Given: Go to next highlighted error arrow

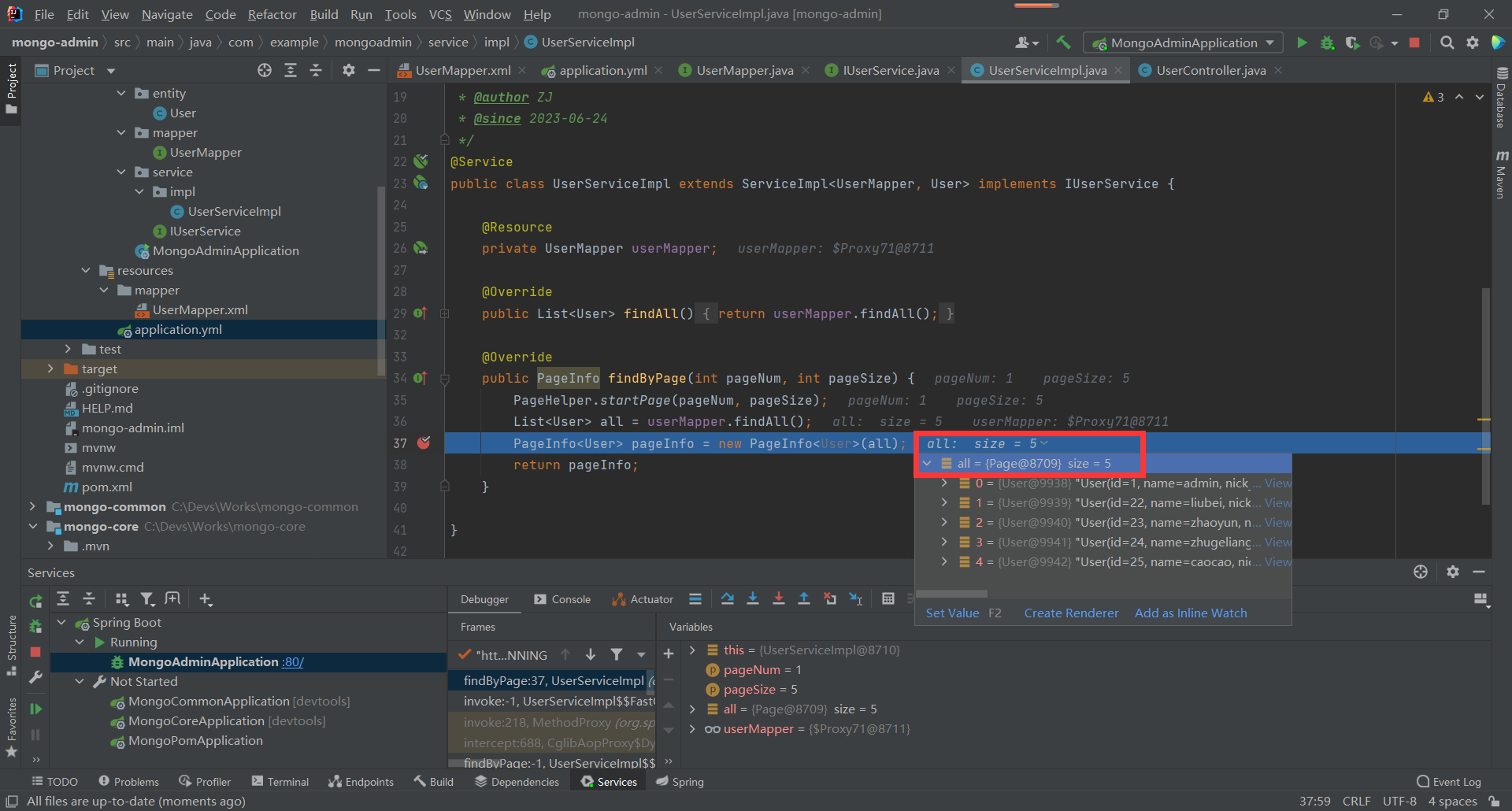Looking at the screenshot, I should [1480, 97].
